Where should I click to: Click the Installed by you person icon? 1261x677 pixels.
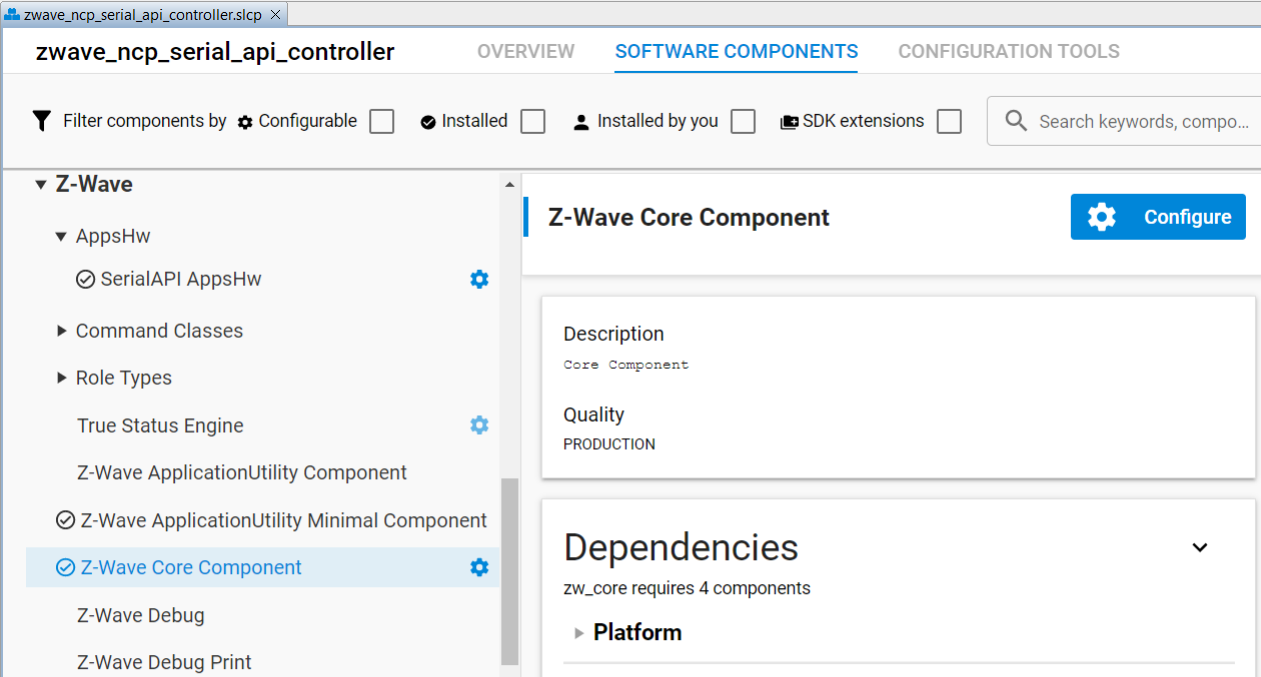coord(581,122)
